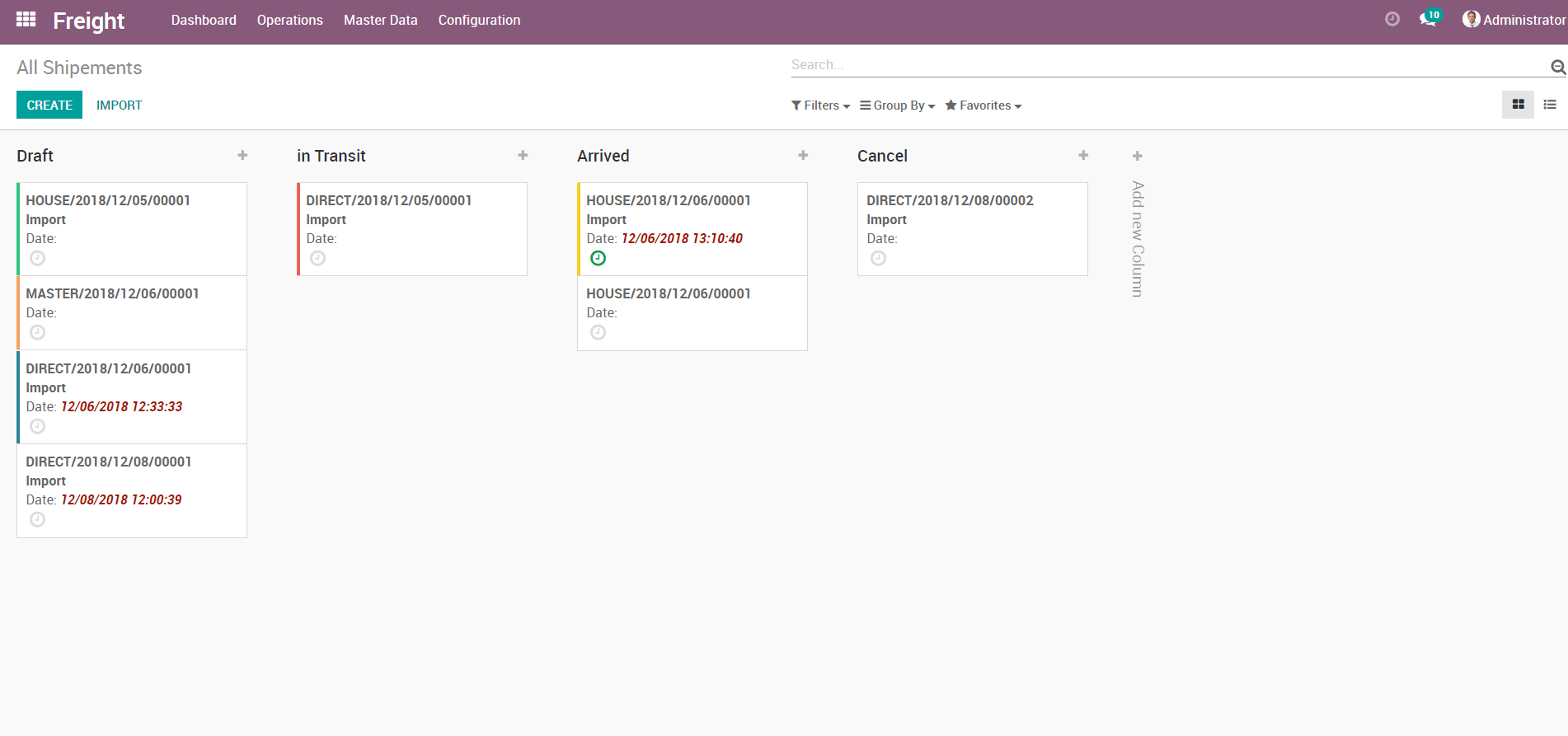
Task: Expand the Favorites dropdown
Action: click(984, 105)
